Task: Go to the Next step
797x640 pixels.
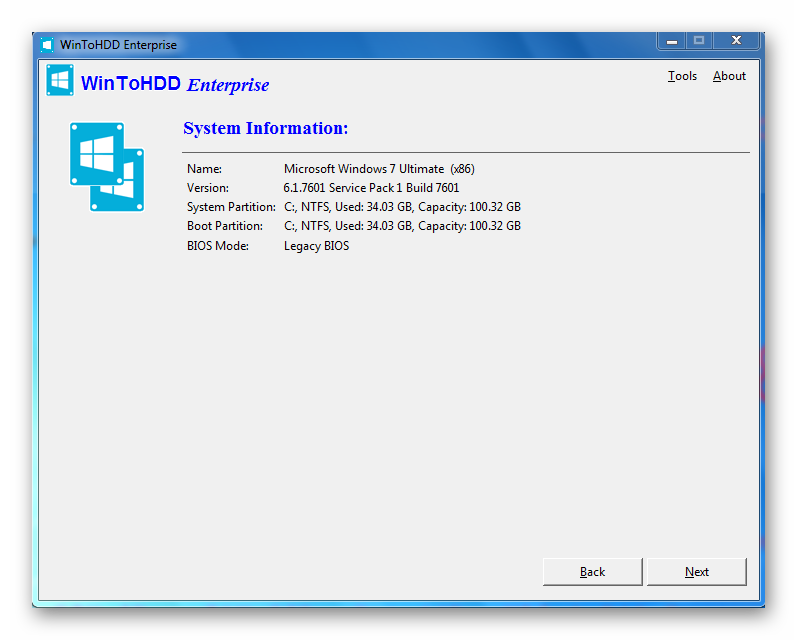Action: pos(696,572)
